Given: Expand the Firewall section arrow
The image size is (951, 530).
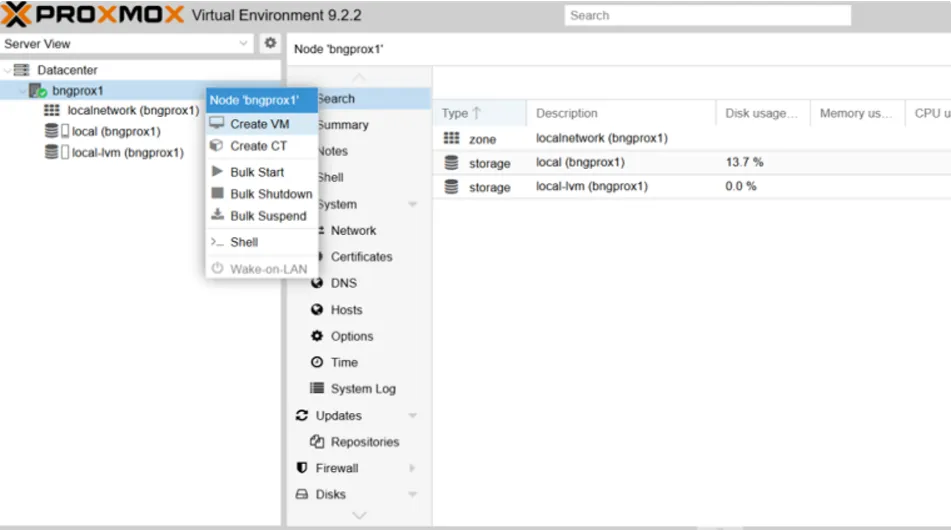Looking at the screenshot, I should click(412, 468).
